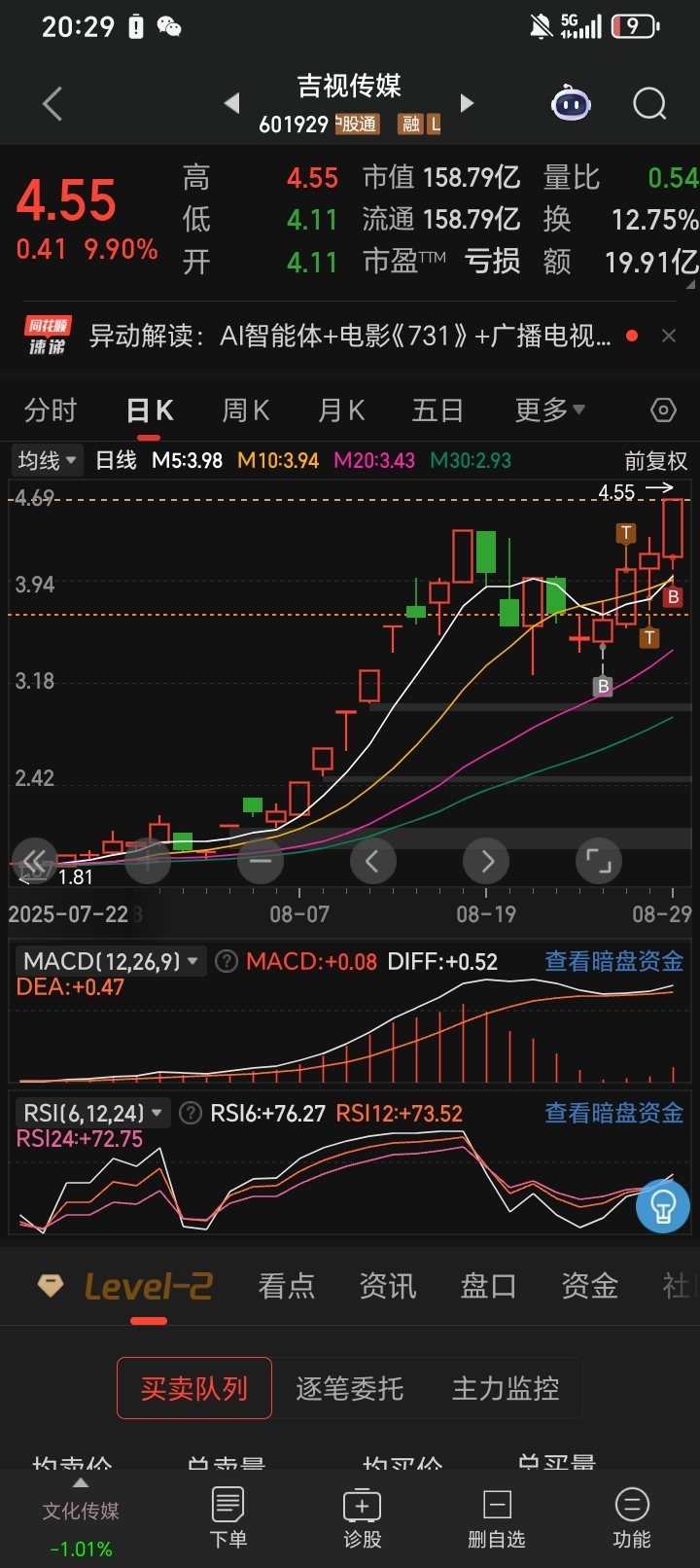
Task: Tap the 沪股通 badge
Action: click(357, 125)
